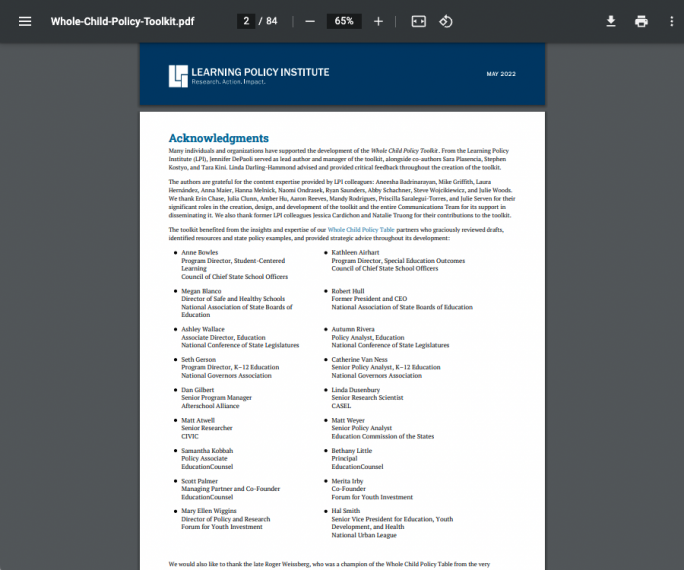Click the Kathleen Airhart list entry
Viewport: 684px width, 570px height.
click(353, 253)
